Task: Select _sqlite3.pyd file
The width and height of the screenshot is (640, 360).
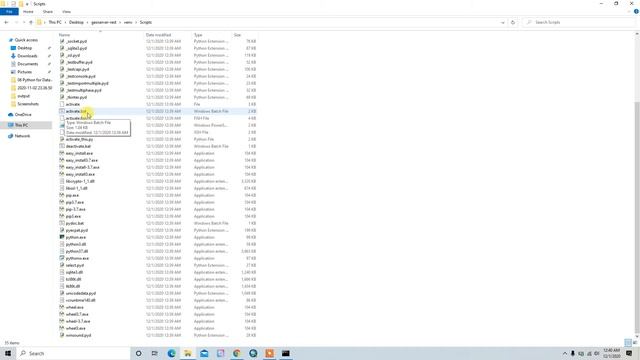Action: [x=76, y=48]
